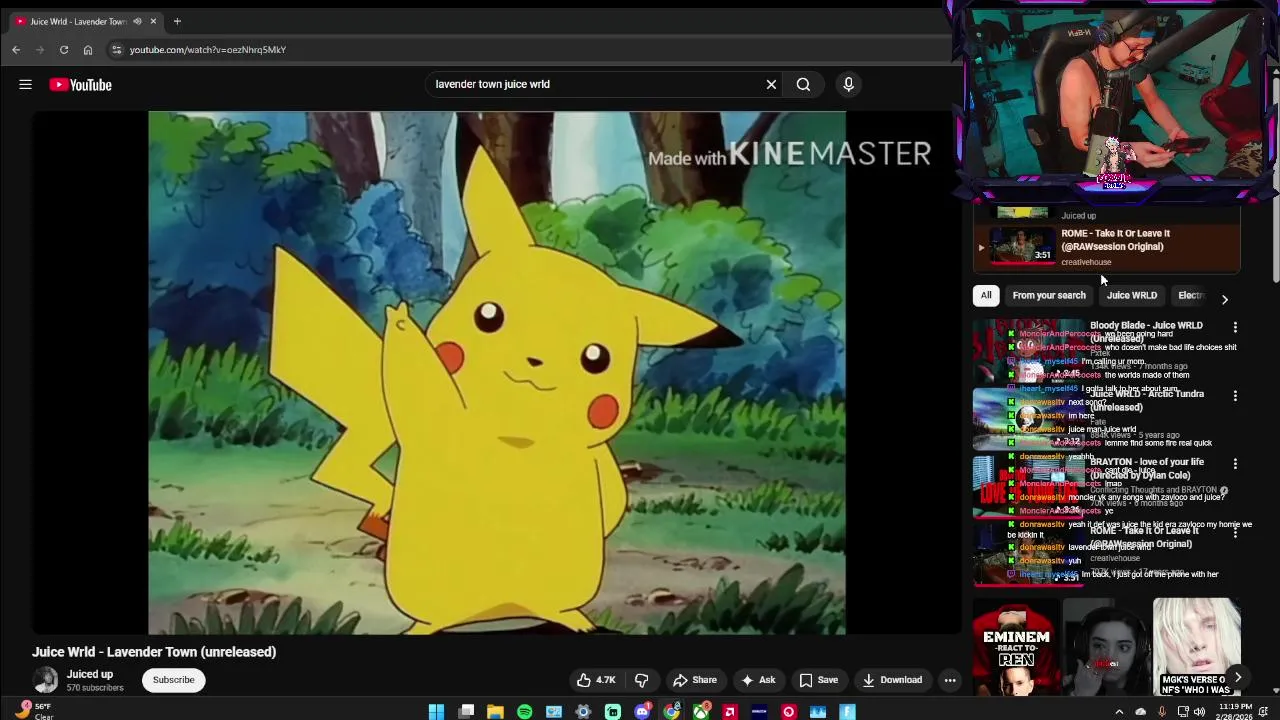
Task: Click the video player showing Pikachu
Action: [497, 373]
